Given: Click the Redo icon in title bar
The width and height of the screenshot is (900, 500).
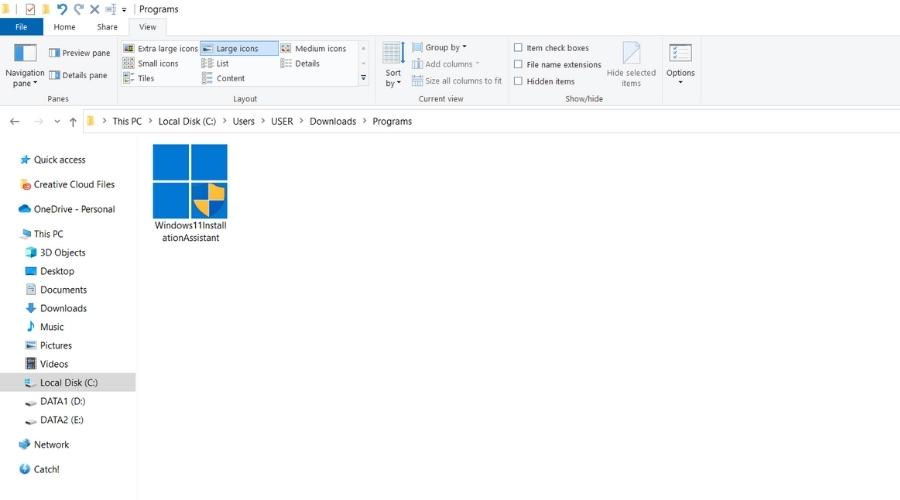Looking at the screenshot, I should pyautogui.click(x=79, y=9).
